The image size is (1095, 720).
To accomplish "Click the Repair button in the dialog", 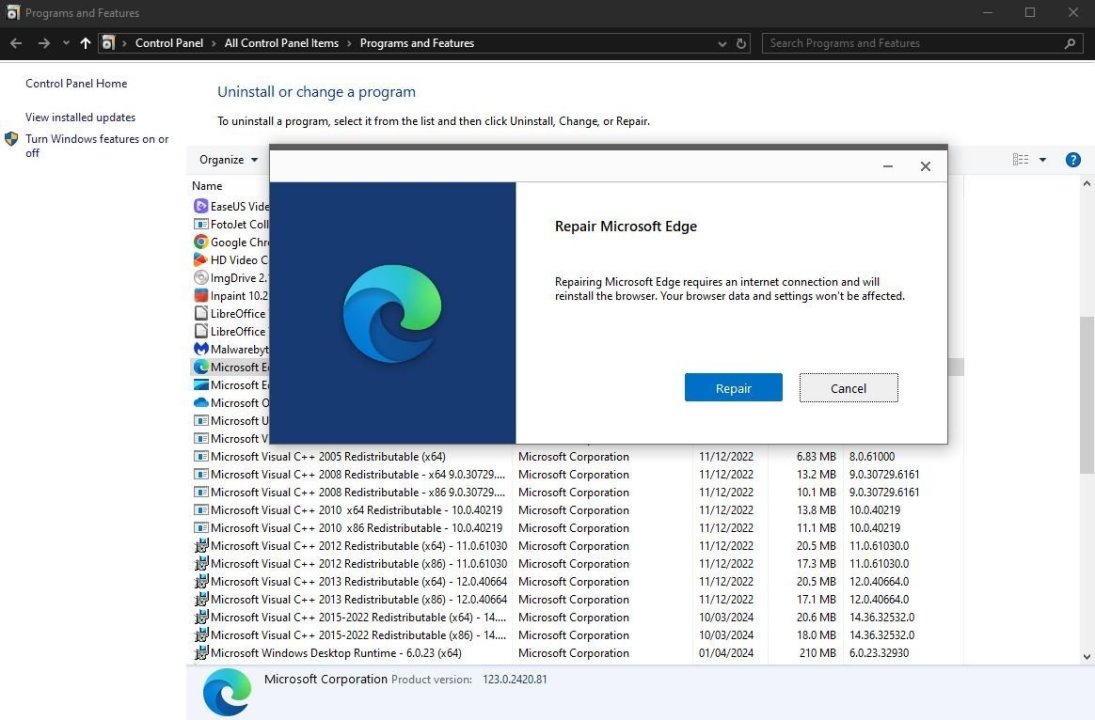I will (733, 388).
